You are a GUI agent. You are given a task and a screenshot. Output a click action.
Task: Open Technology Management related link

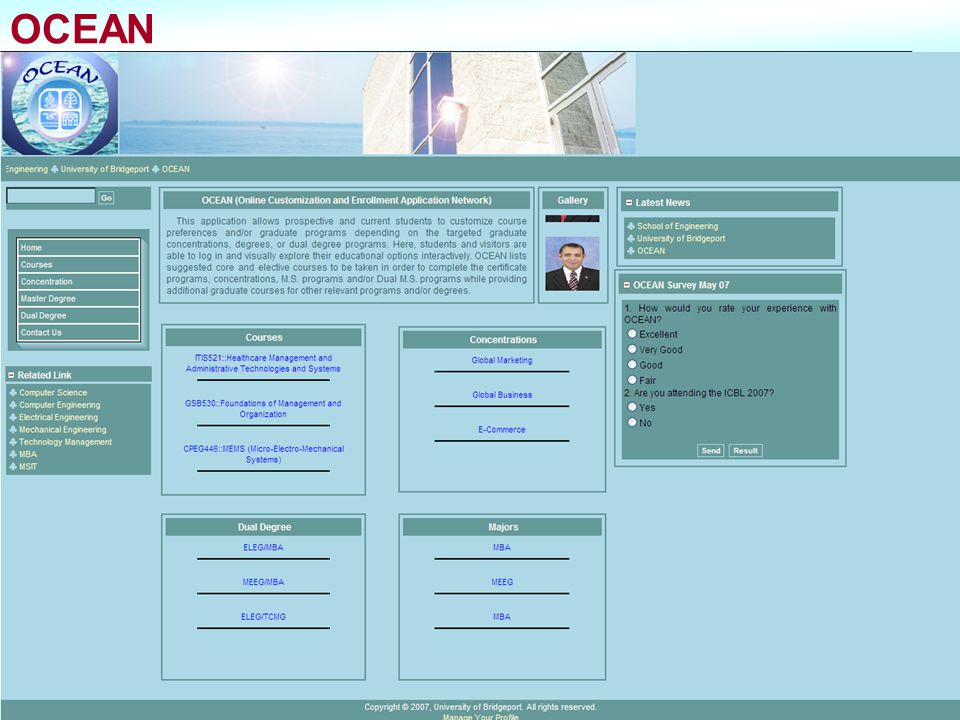(66, 441)
